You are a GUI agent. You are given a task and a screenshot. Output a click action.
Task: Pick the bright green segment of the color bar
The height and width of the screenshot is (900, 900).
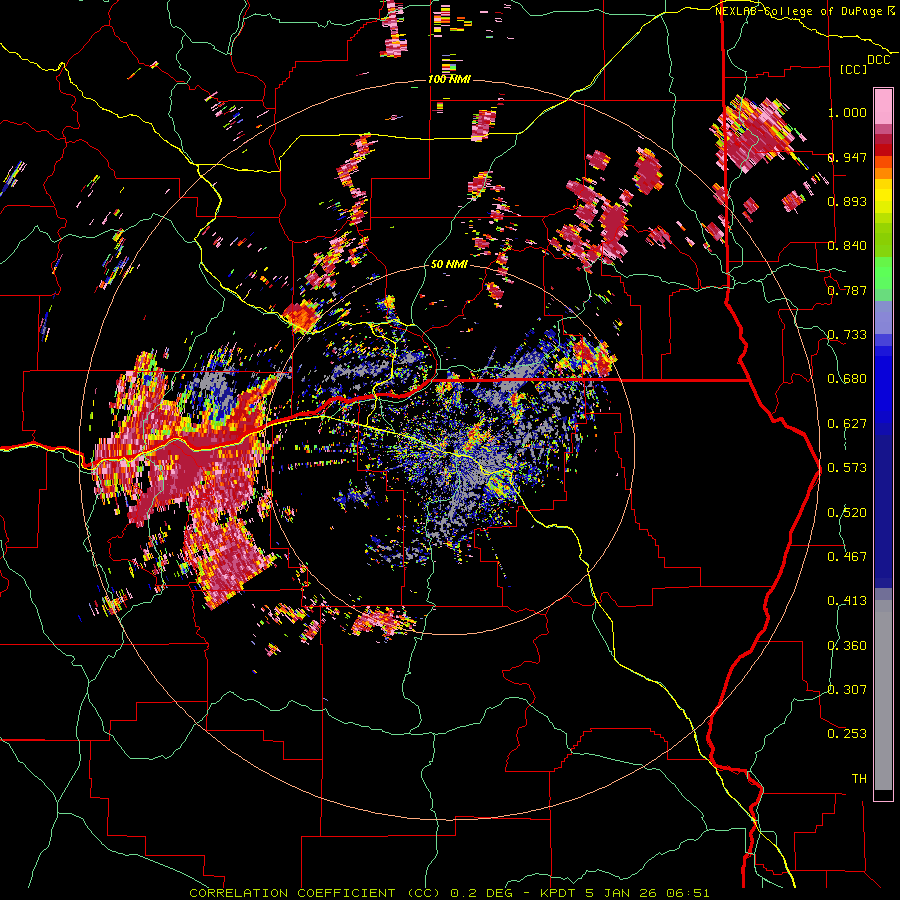click(x=883, y=272)
